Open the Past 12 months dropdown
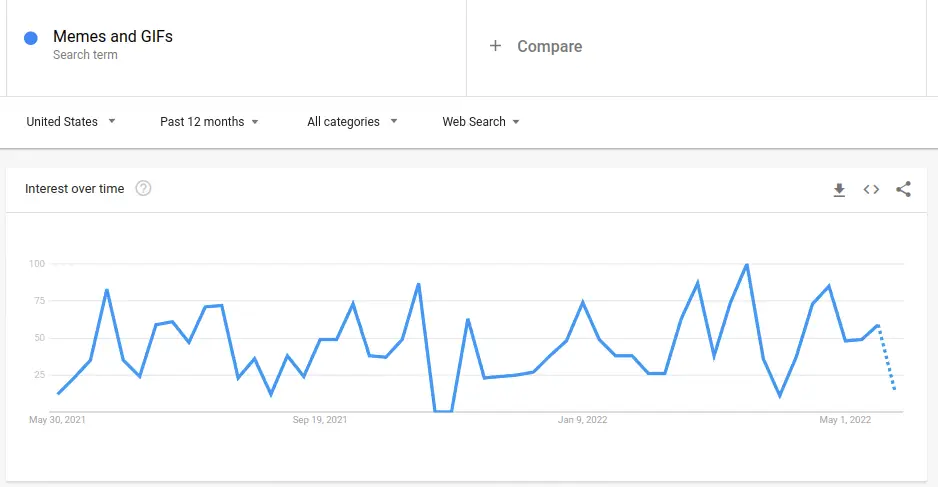This screenshot has height=487, width=938. pos(209,121)
